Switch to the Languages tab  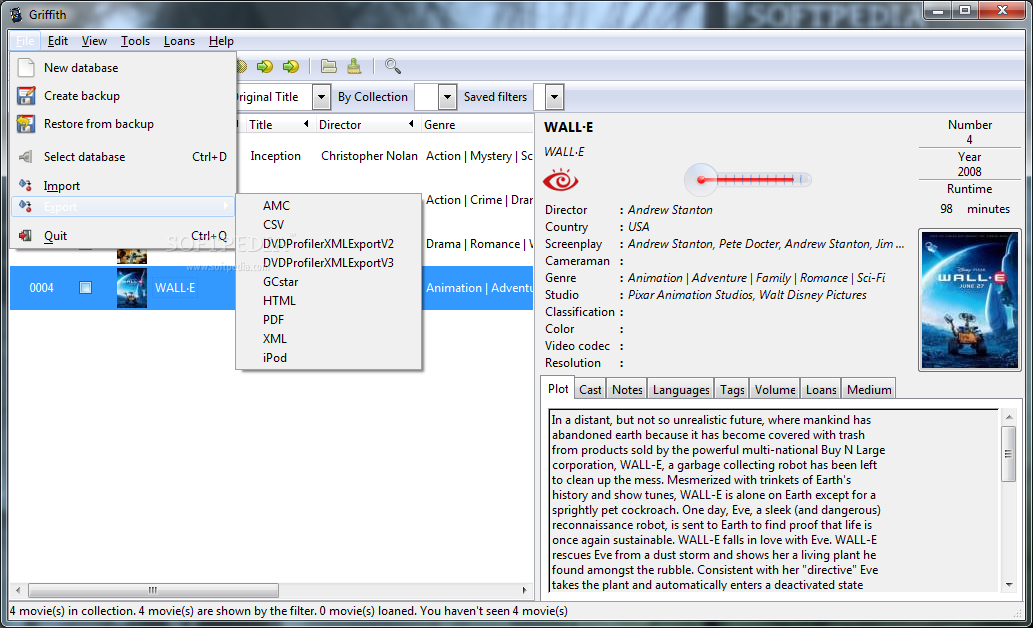681,389
